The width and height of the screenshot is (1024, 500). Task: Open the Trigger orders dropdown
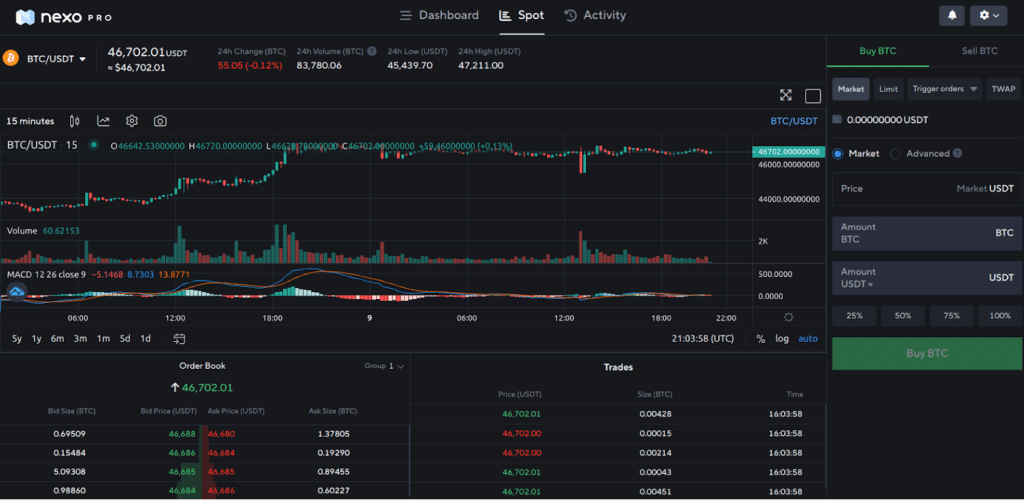point(945,89)
